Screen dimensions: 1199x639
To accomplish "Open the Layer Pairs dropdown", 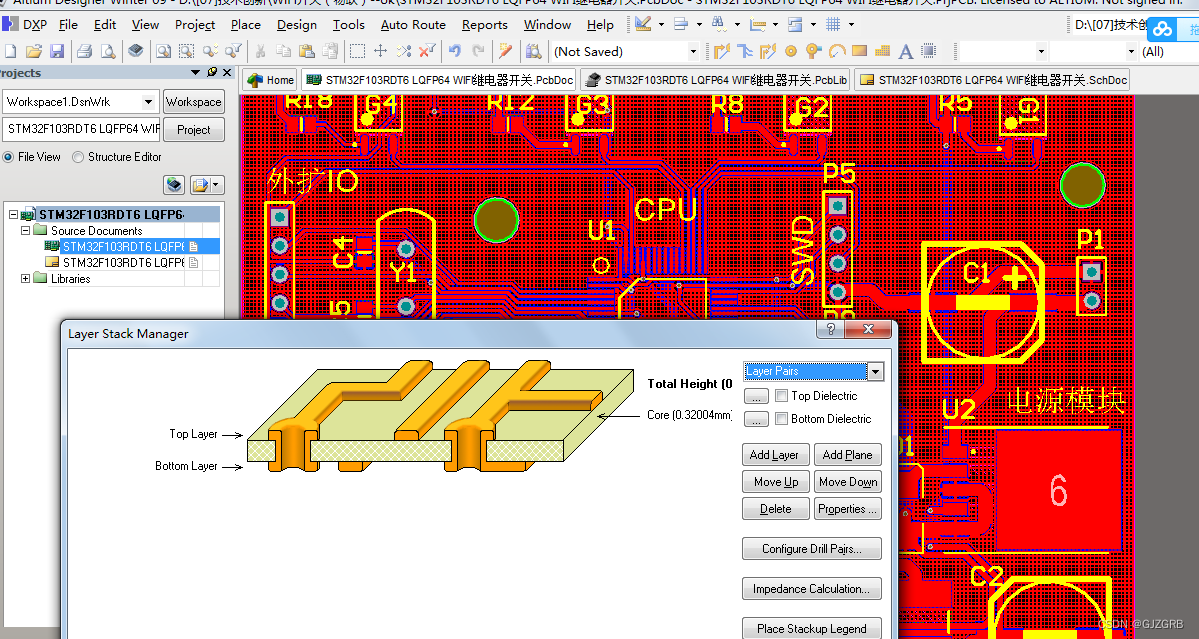I will pyautogui.click(x=875, y=372).
